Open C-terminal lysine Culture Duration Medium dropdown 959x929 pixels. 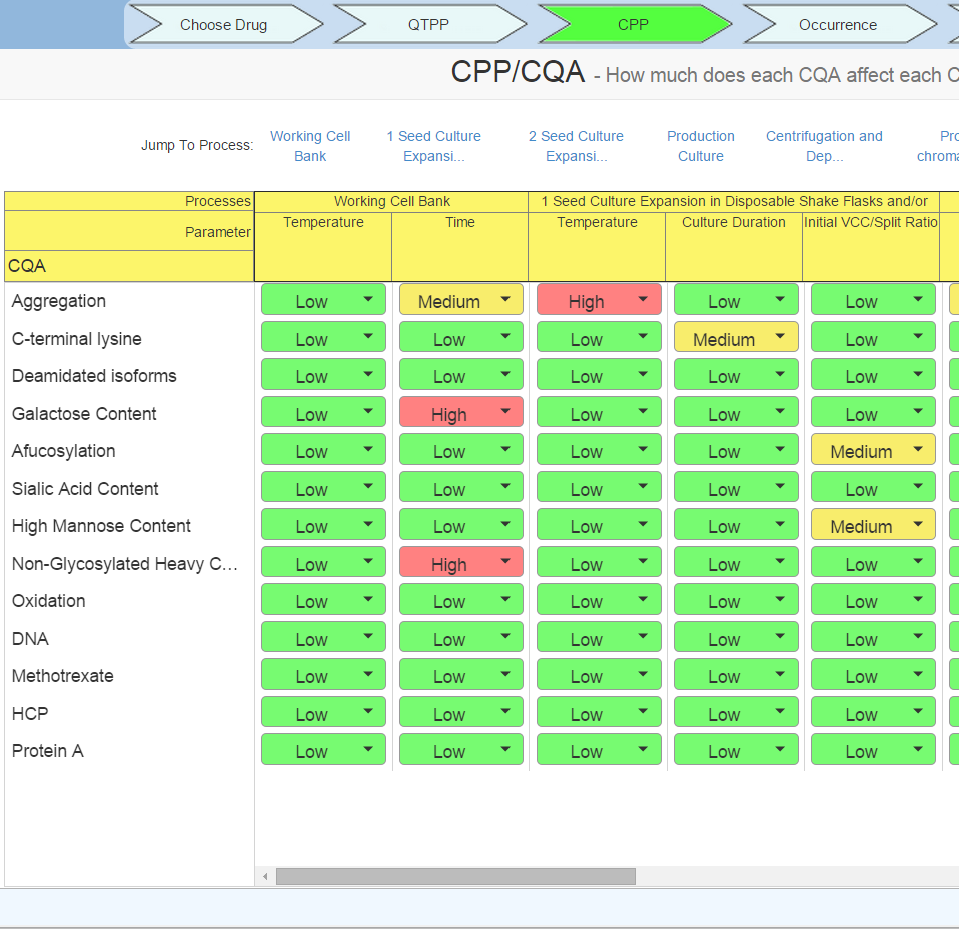coord(736,338)
